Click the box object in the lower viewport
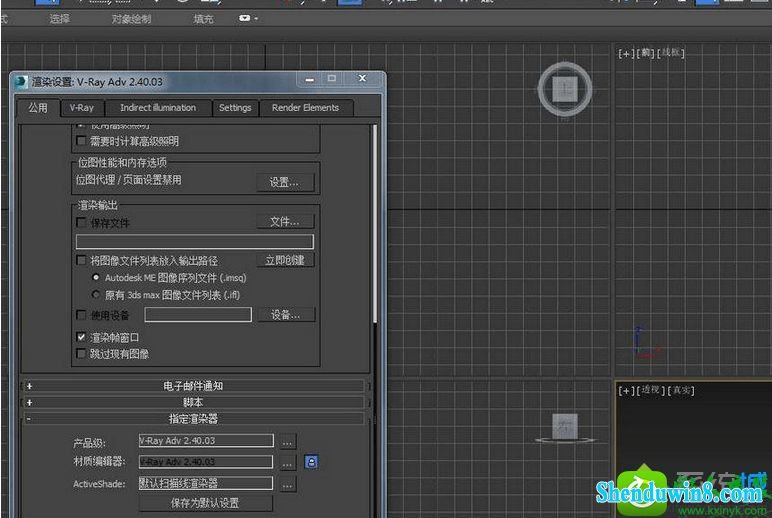772x518 pixels. 565,427
